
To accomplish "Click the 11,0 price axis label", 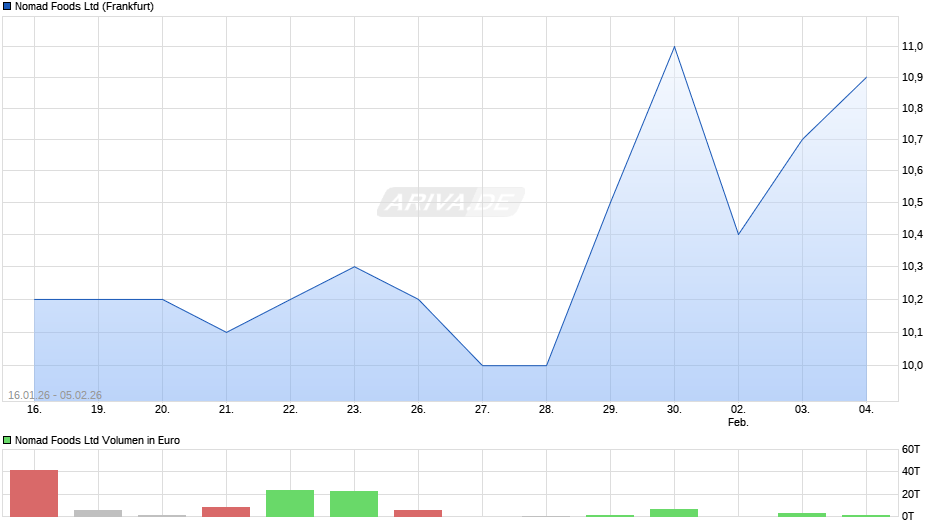I will [x=912, y=46].
